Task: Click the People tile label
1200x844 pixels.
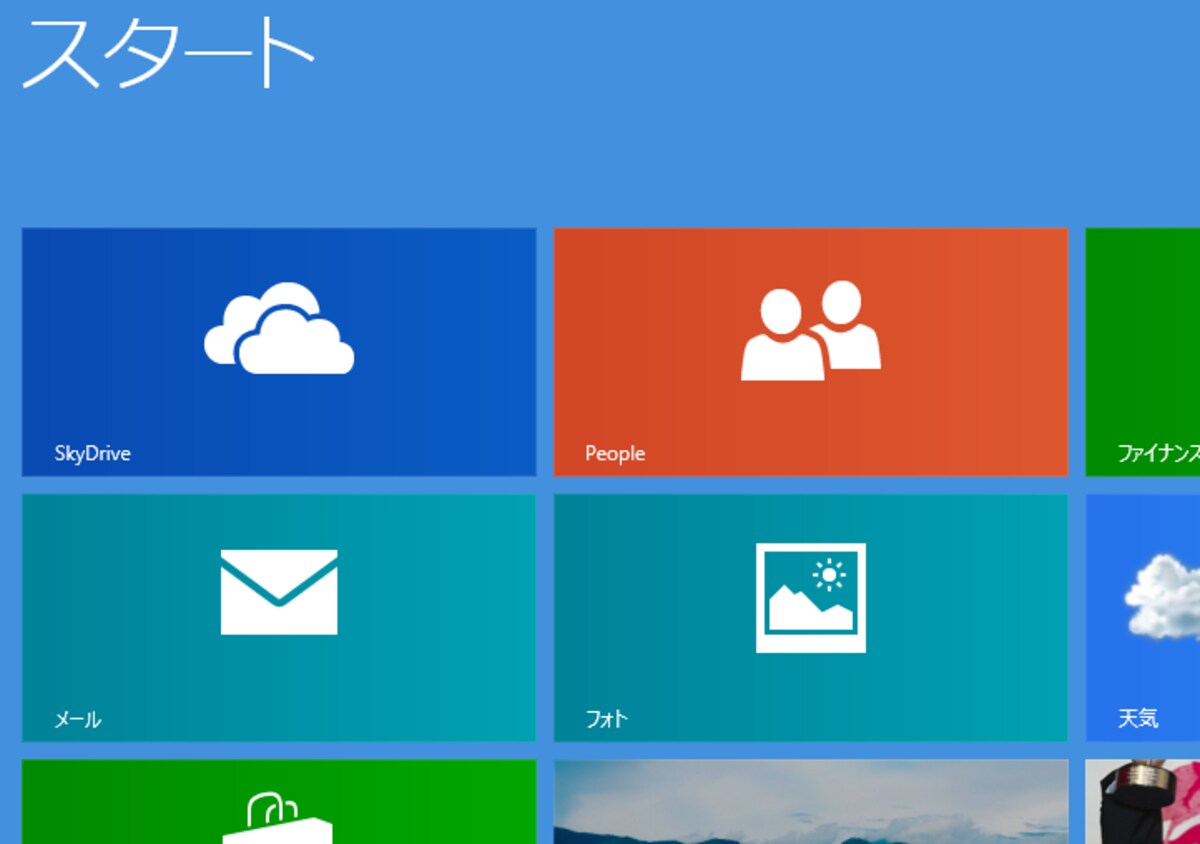Action: tap(615, 454)
